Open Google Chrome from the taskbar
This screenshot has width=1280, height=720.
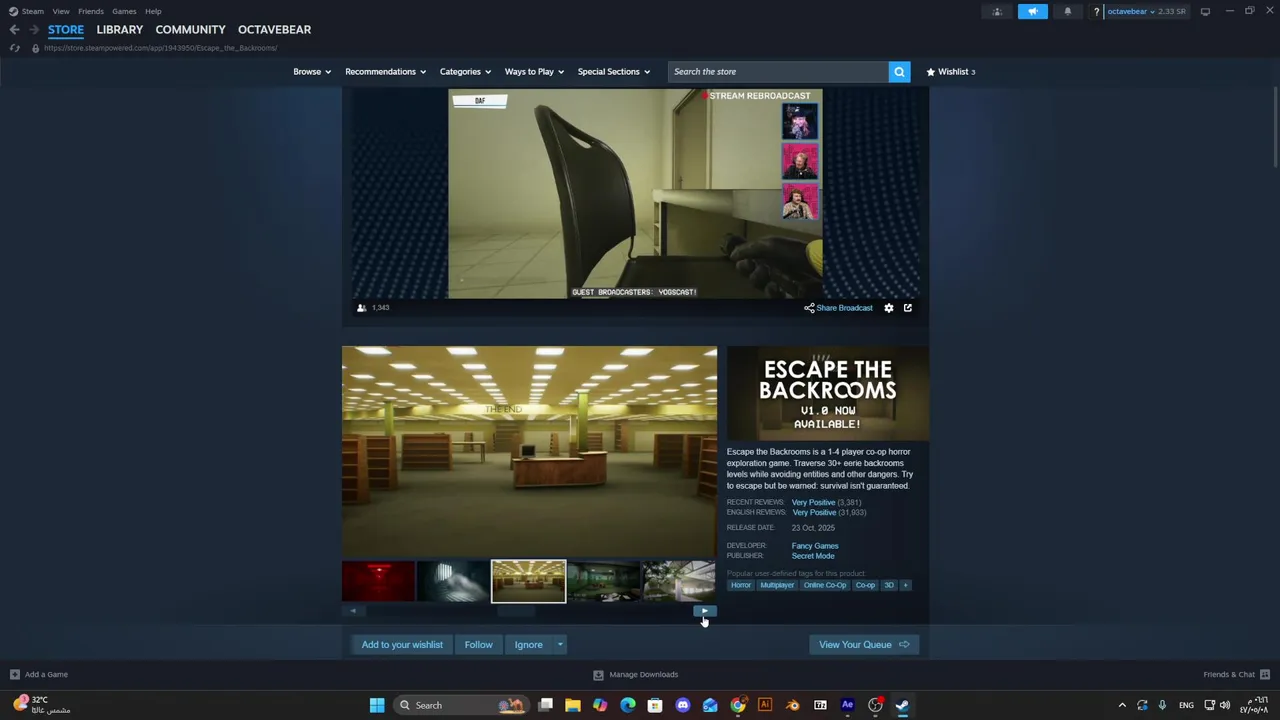[737, 706]
